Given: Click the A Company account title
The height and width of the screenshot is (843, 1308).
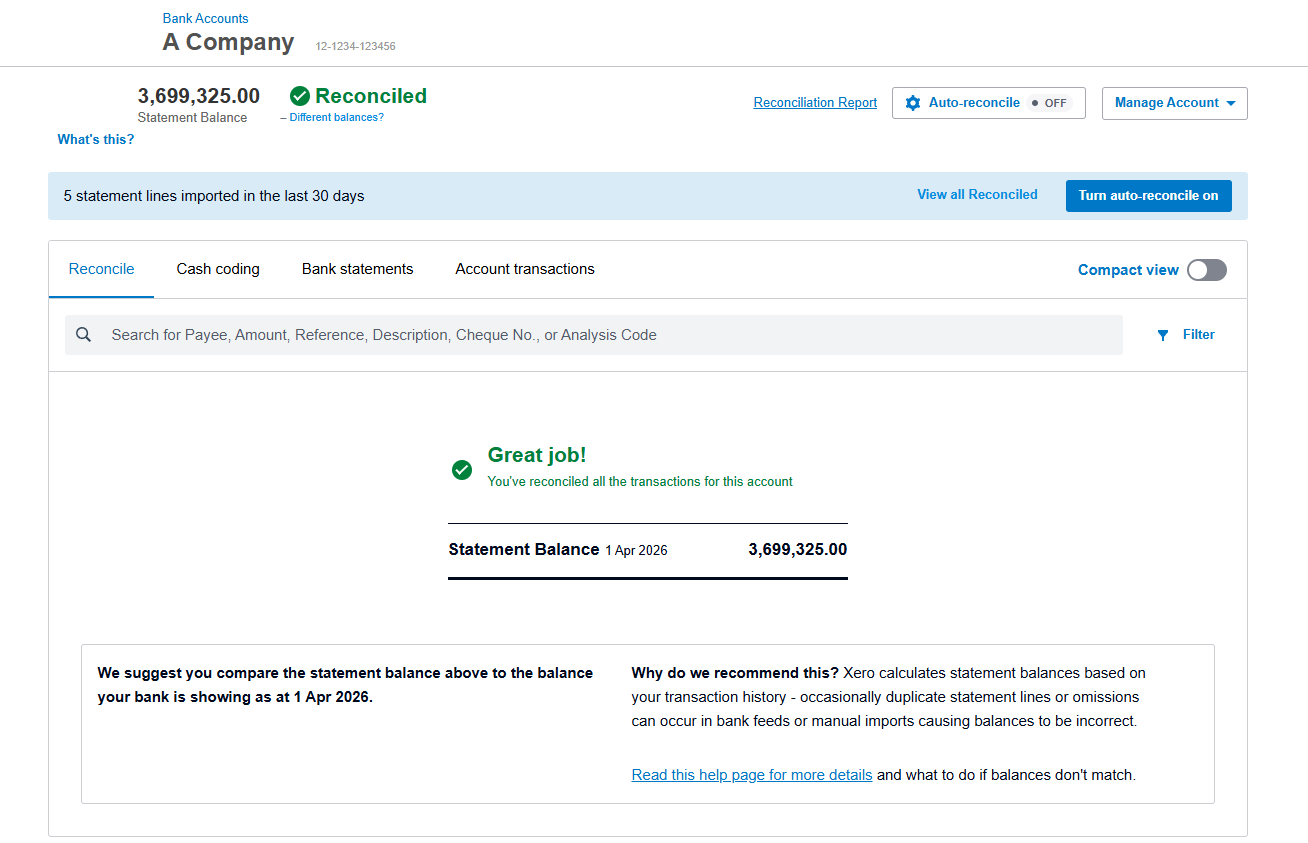Looking at the screenshot, I should tap(228, 42).
